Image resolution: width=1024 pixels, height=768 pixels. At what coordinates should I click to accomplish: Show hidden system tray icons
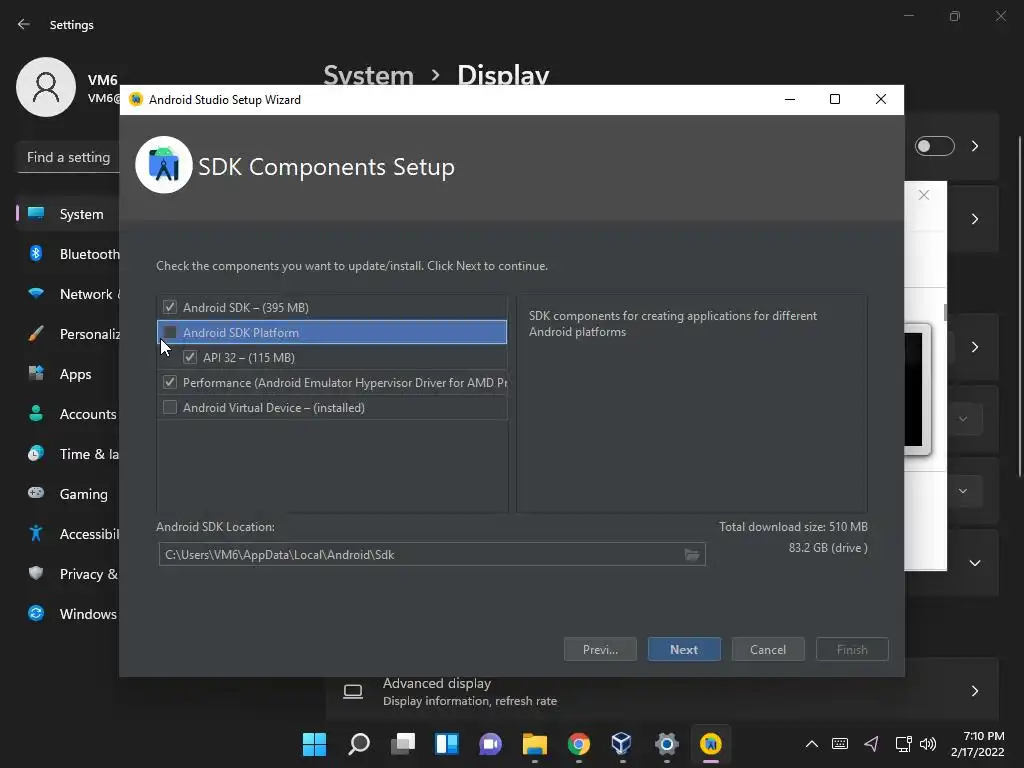[x=812, y=744]
